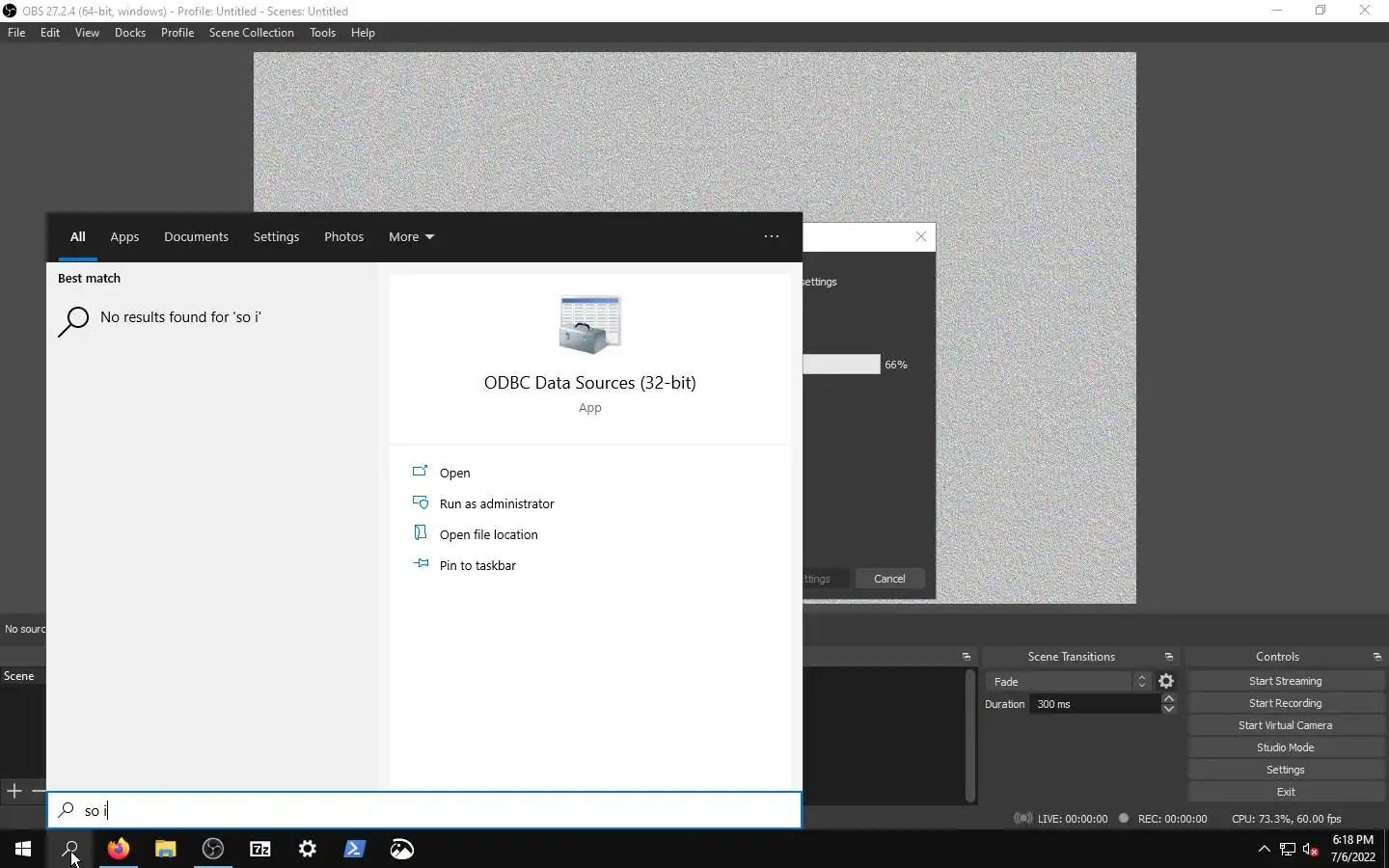
Task: Open the OBS Profile menu
Action: [177, 33]
